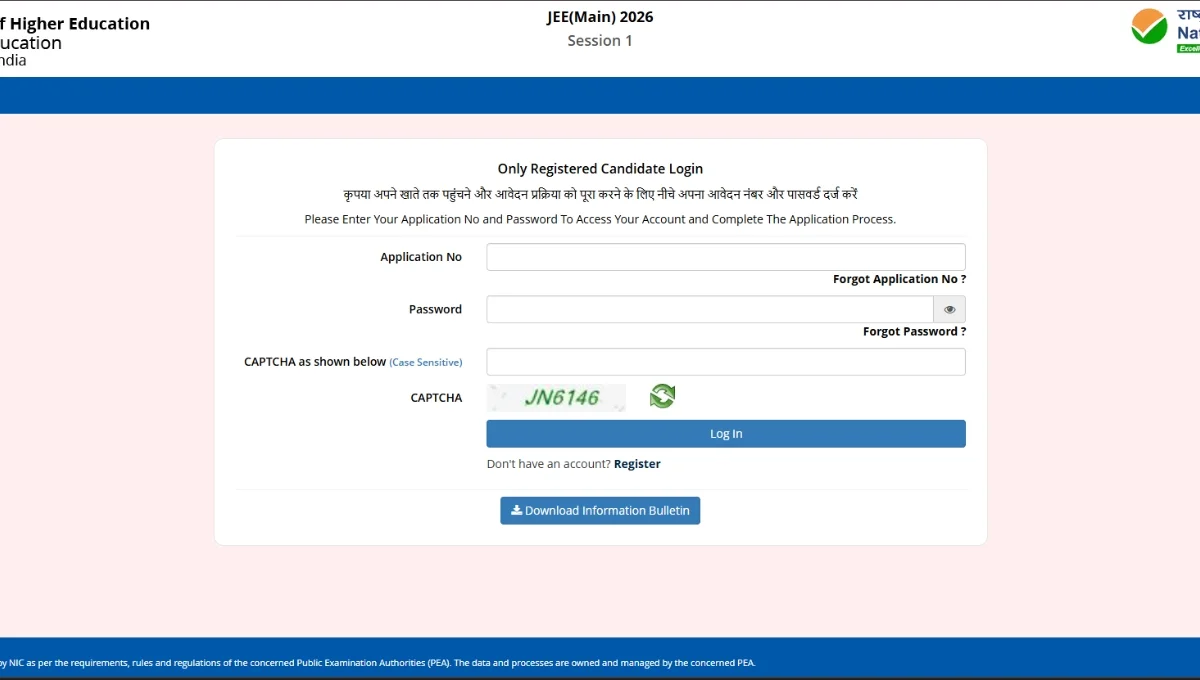Click Download Information Bulletin
1200x680 pixels.
(x=600, y=510)
